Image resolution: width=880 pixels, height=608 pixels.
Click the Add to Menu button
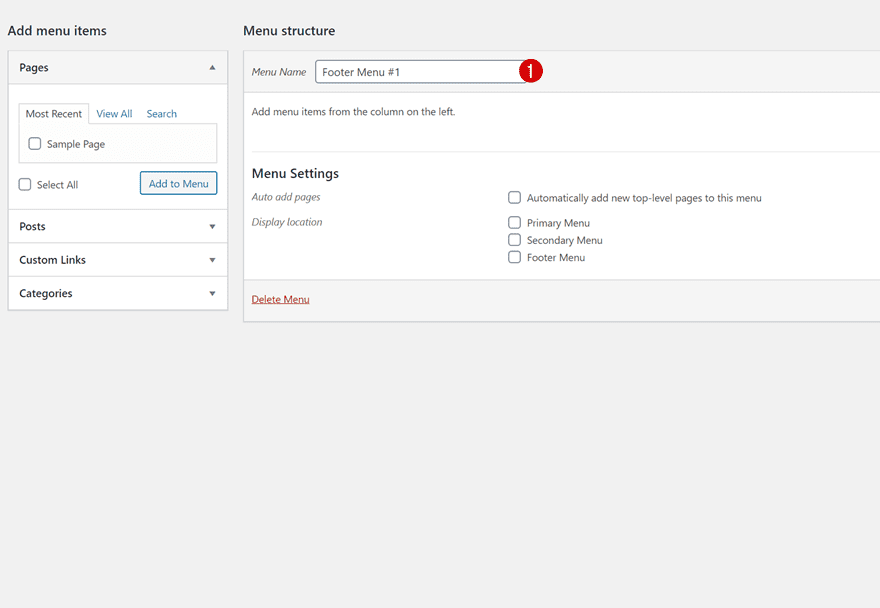click(178, 183)
